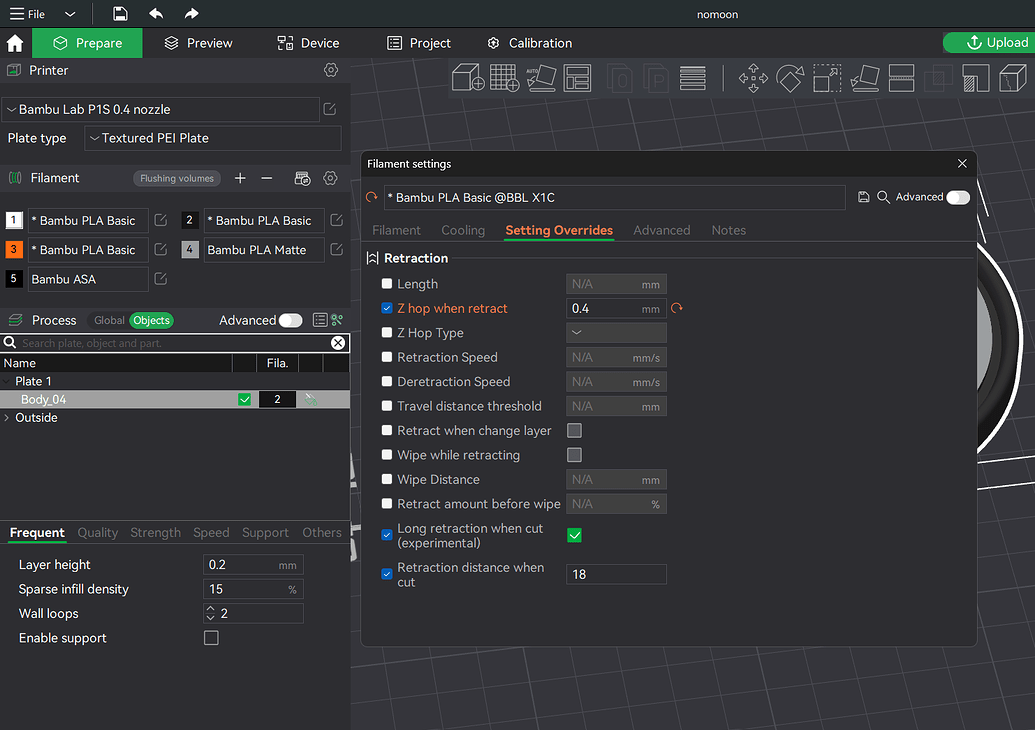This screenshot has height=730, width=1035.
Task: Enable Deretraction Speed override checkbox
Action: [387, 382]
